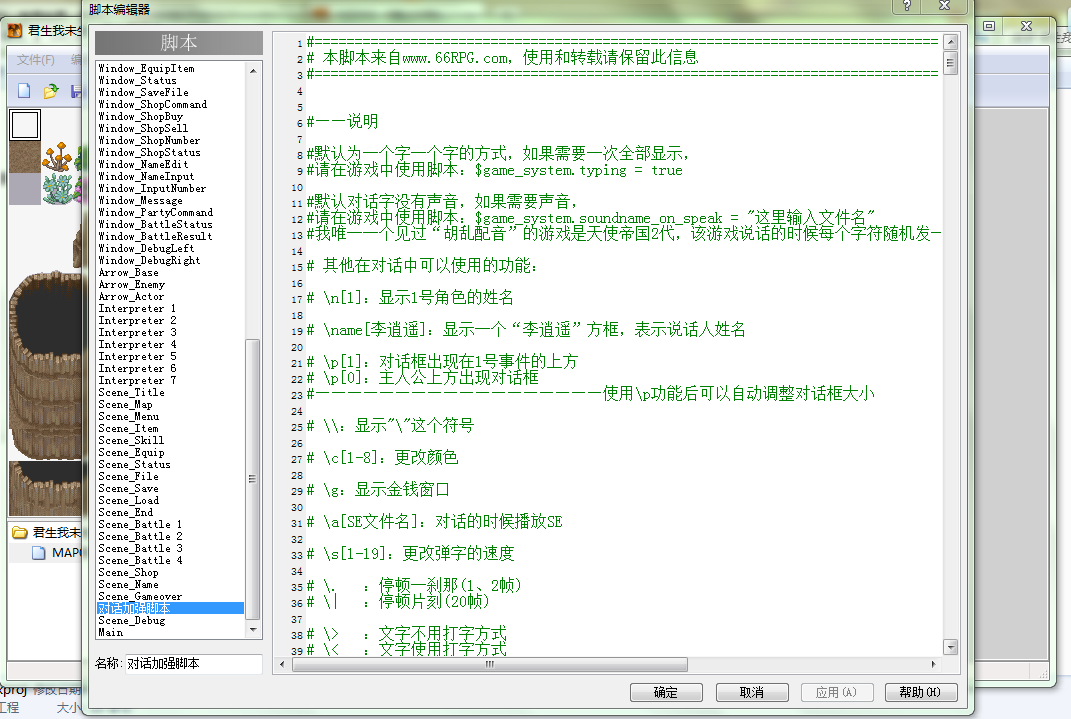Confirm with the 确定 button

click(666, 692)
